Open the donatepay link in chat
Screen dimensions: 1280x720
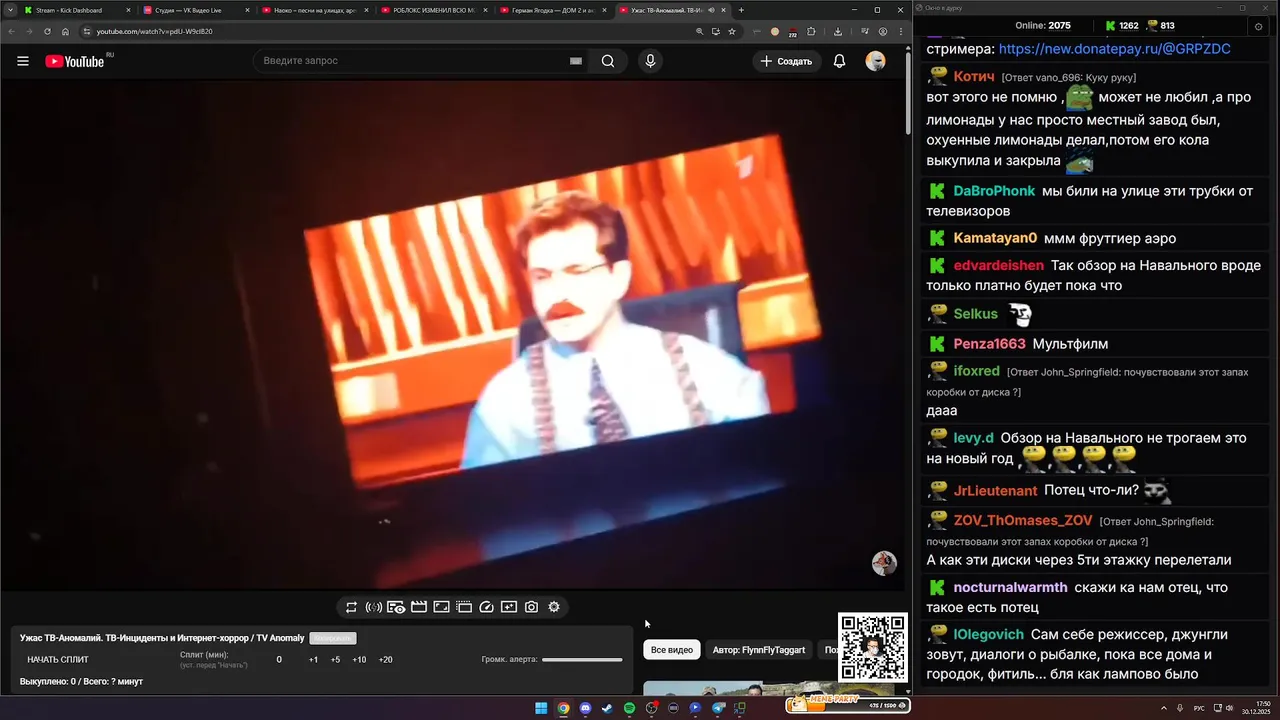pyautogui.click(x=1114, y=48)
